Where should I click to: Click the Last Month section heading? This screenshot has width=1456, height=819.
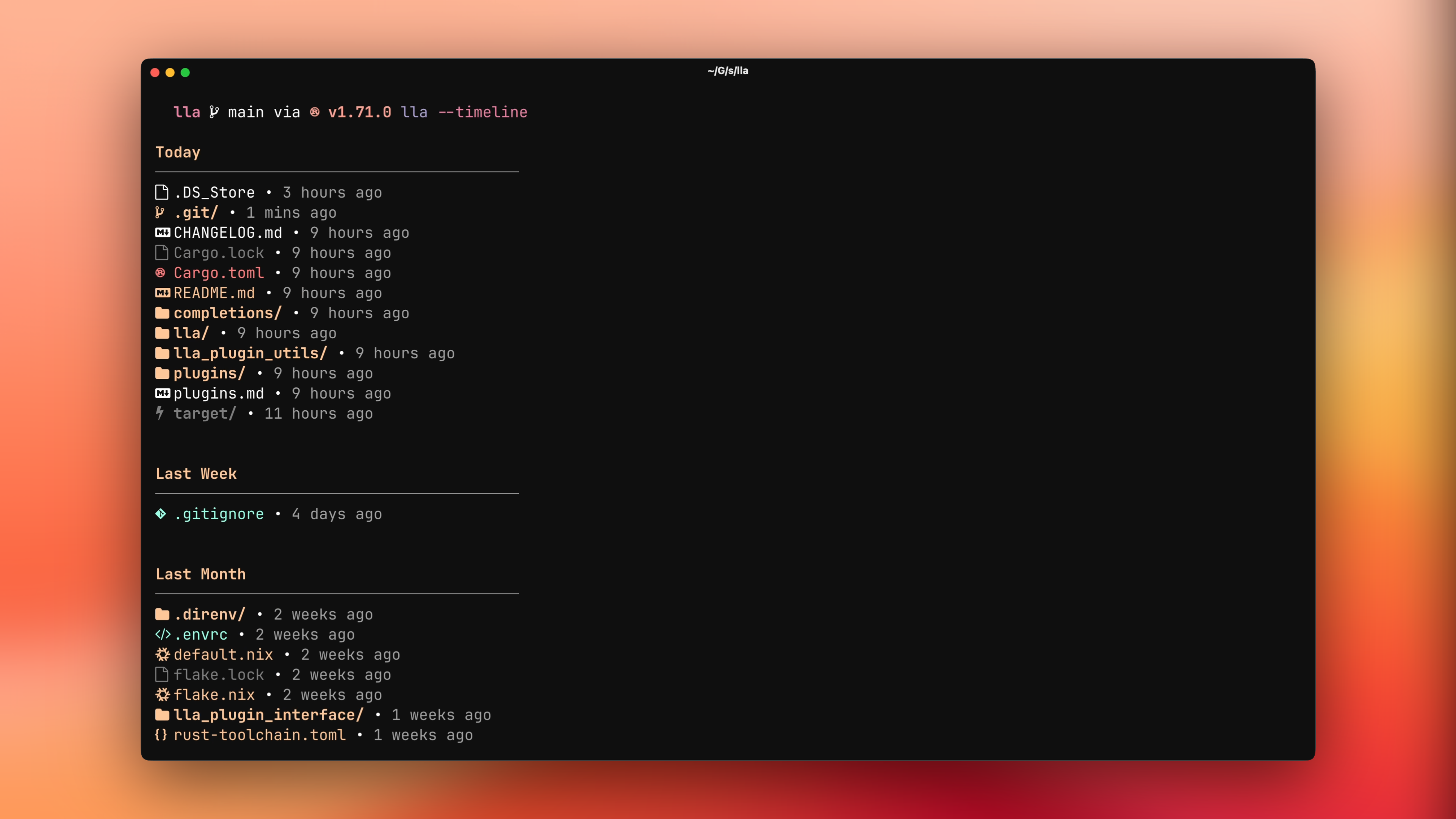pos(200,574)
